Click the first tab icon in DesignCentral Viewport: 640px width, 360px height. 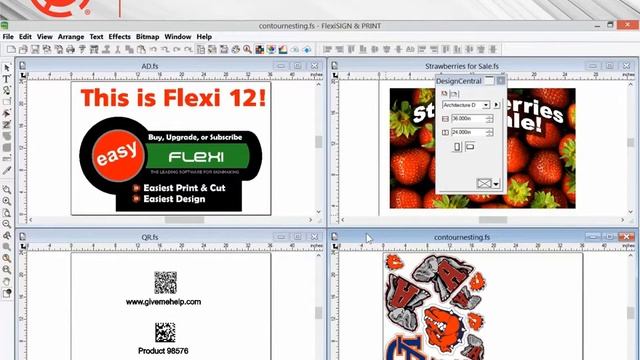[x=444, y=94]
